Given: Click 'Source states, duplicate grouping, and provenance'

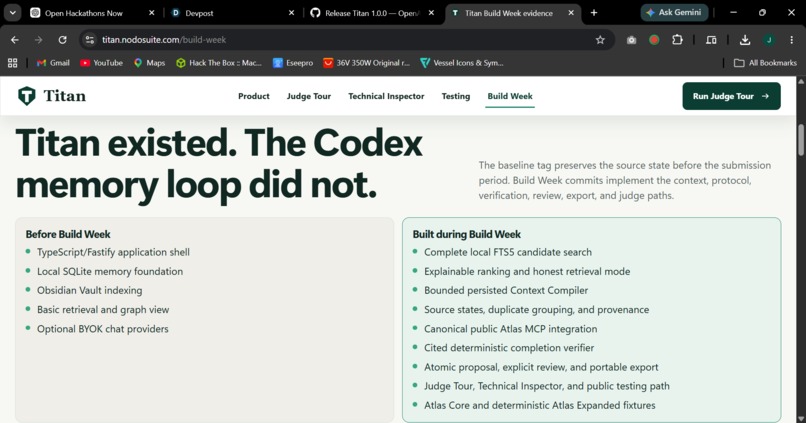Looking at the screenshot, I should 537,309.
